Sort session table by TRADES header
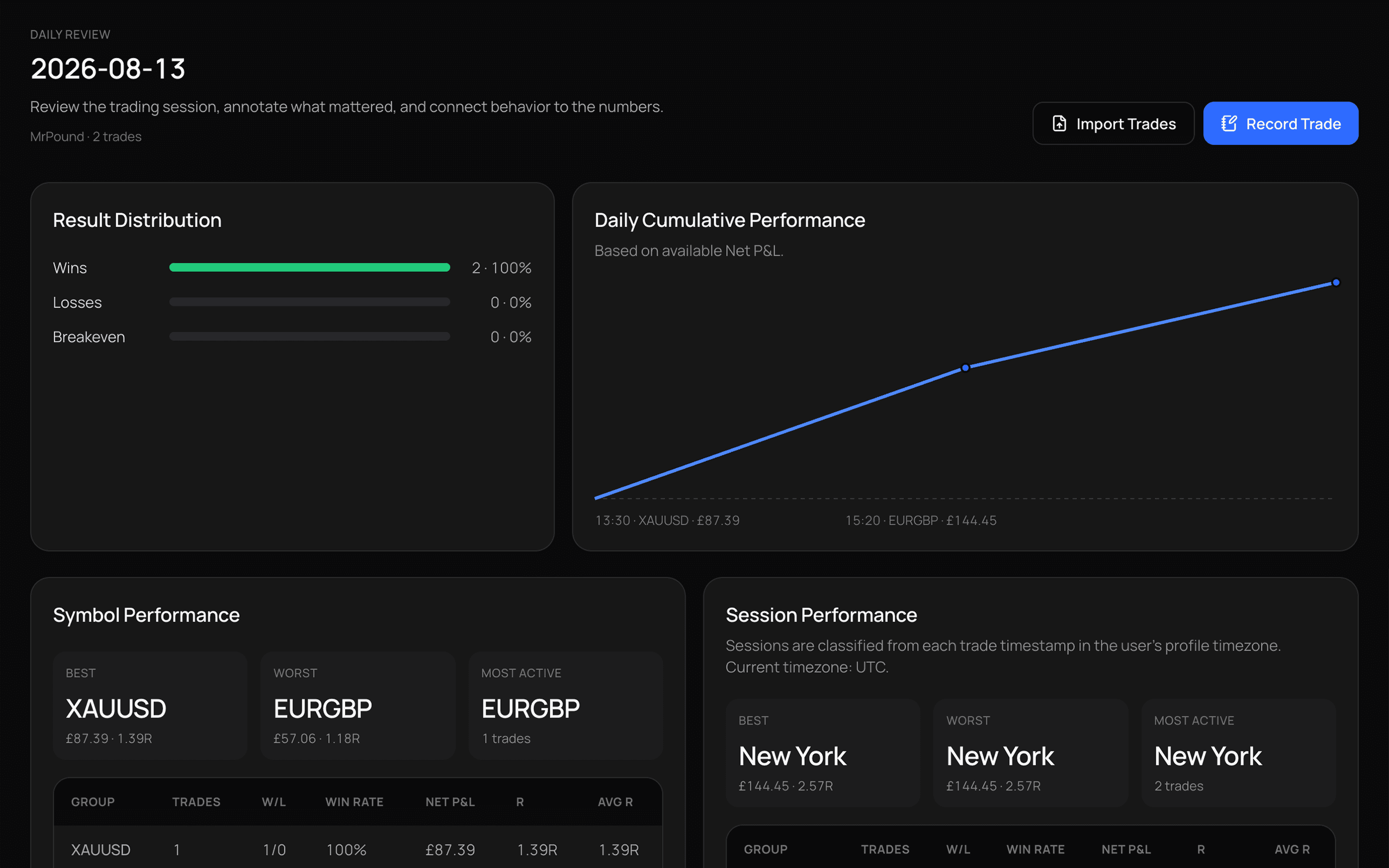 point(885,850)
